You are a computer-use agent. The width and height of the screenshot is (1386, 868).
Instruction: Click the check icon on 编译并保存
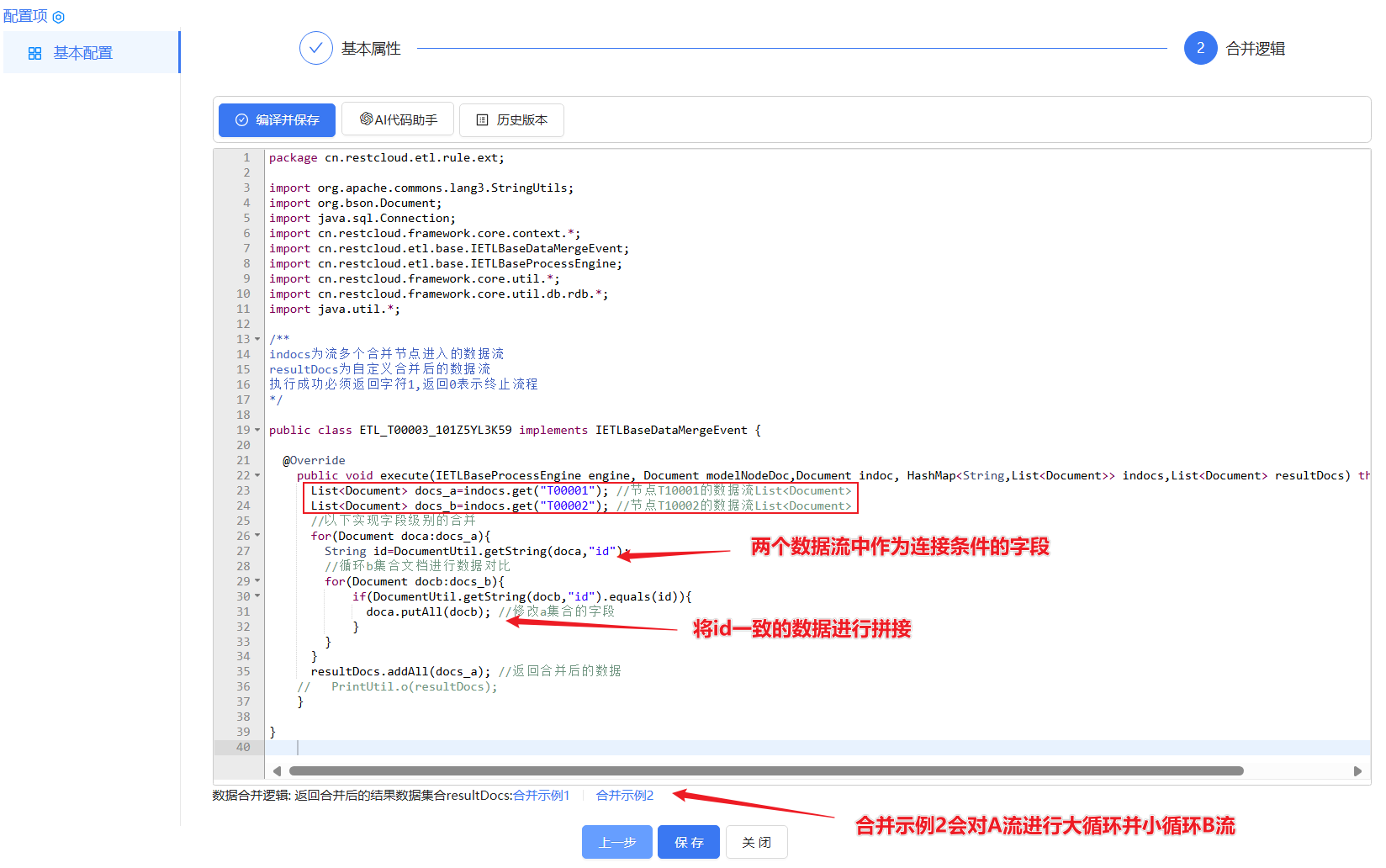pos(241,120)
